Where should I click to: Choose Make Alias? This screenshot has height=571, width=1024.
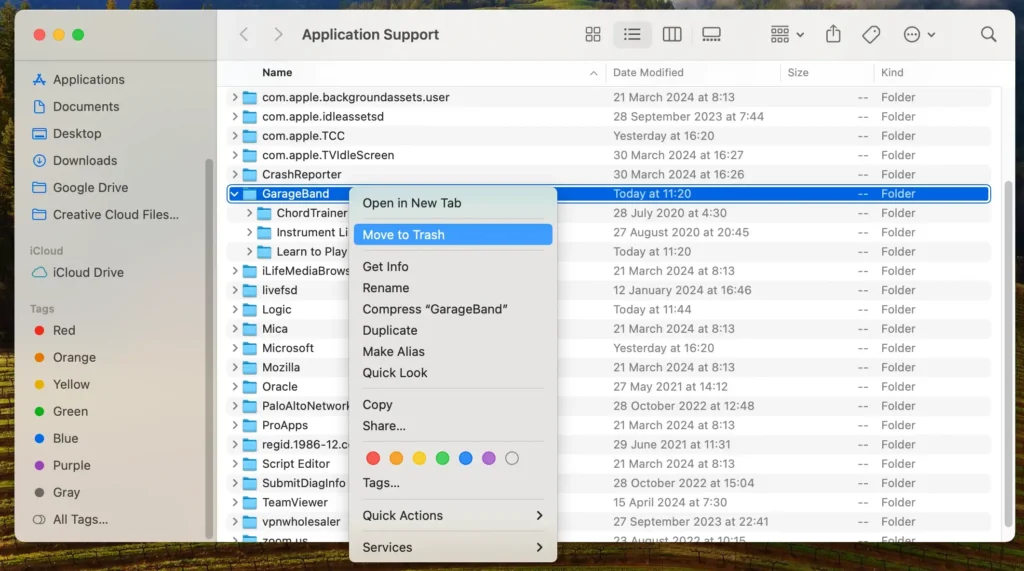(453, 351)
